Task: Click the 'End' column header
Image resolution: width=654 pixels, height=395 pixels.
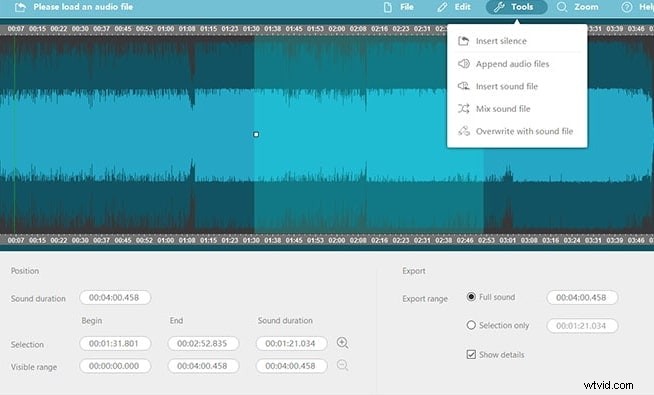Action: (176, 321)
